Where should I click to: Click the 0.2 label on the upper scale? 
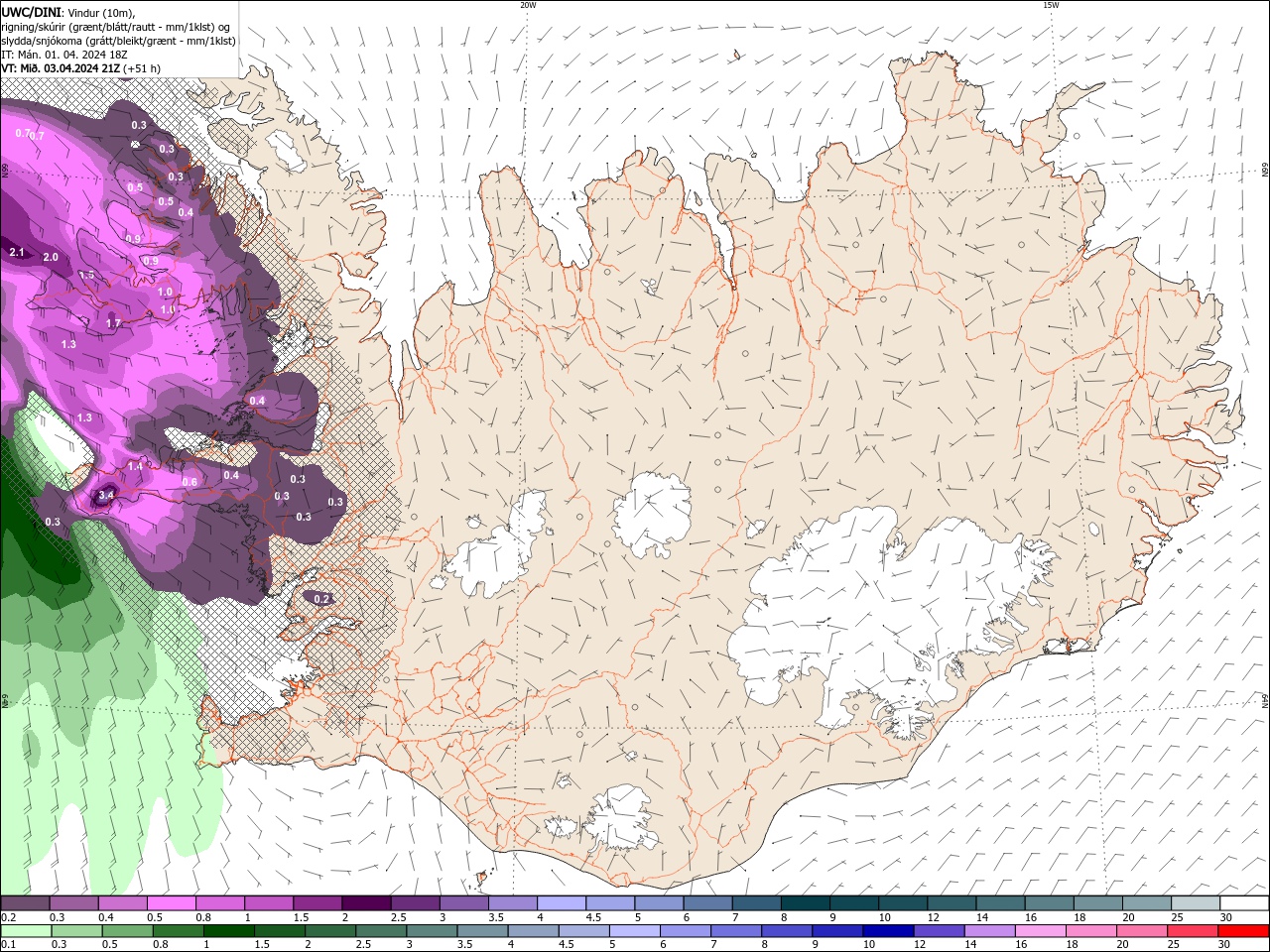(7, 917)
